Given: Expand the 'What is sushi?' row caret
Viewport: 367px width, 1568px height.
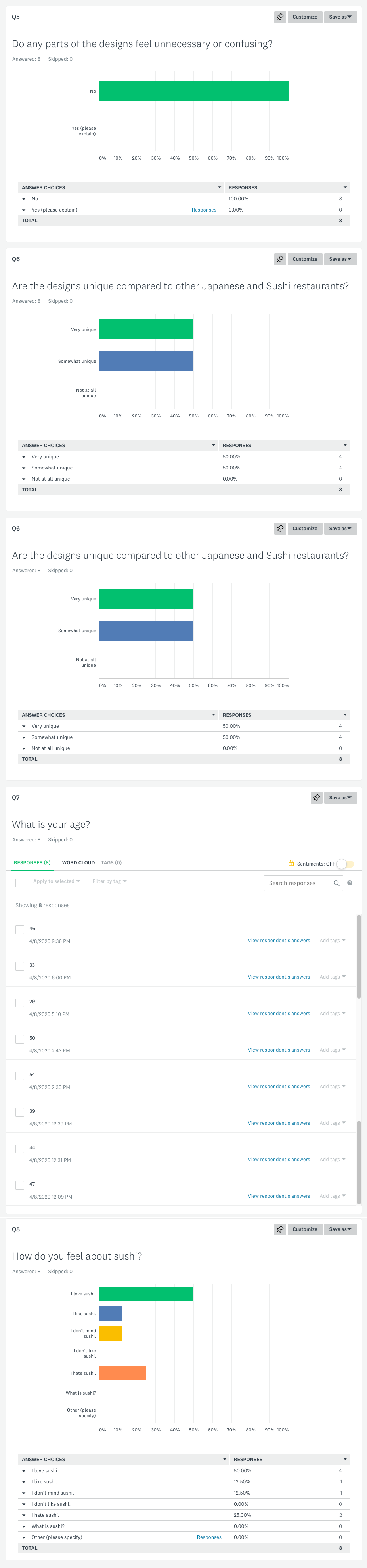Looking at the screenshot, I should pyautogui.click(x=24, y=1526).
